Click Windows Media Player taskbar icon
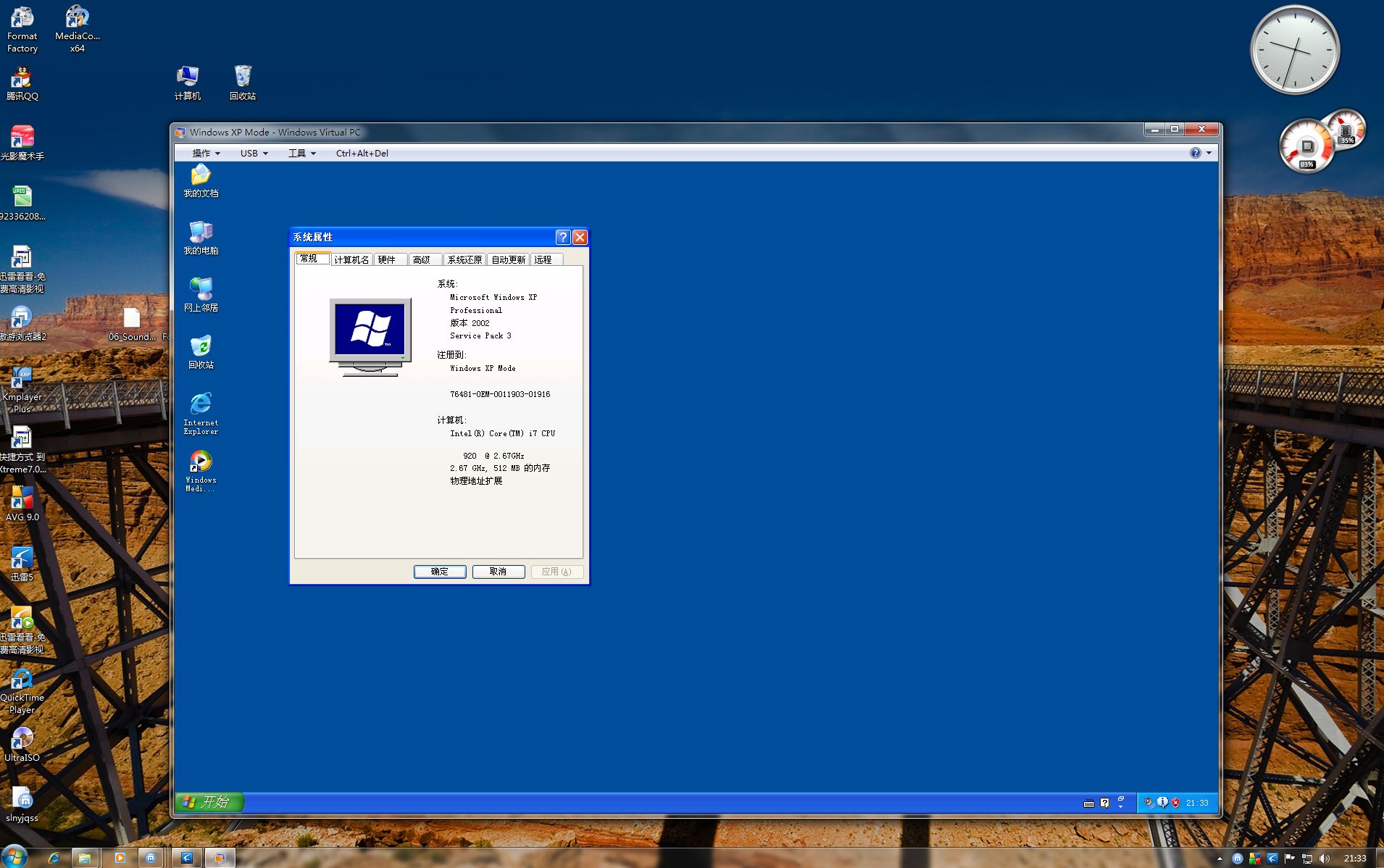1384x868 pixels. coord(120,858)
